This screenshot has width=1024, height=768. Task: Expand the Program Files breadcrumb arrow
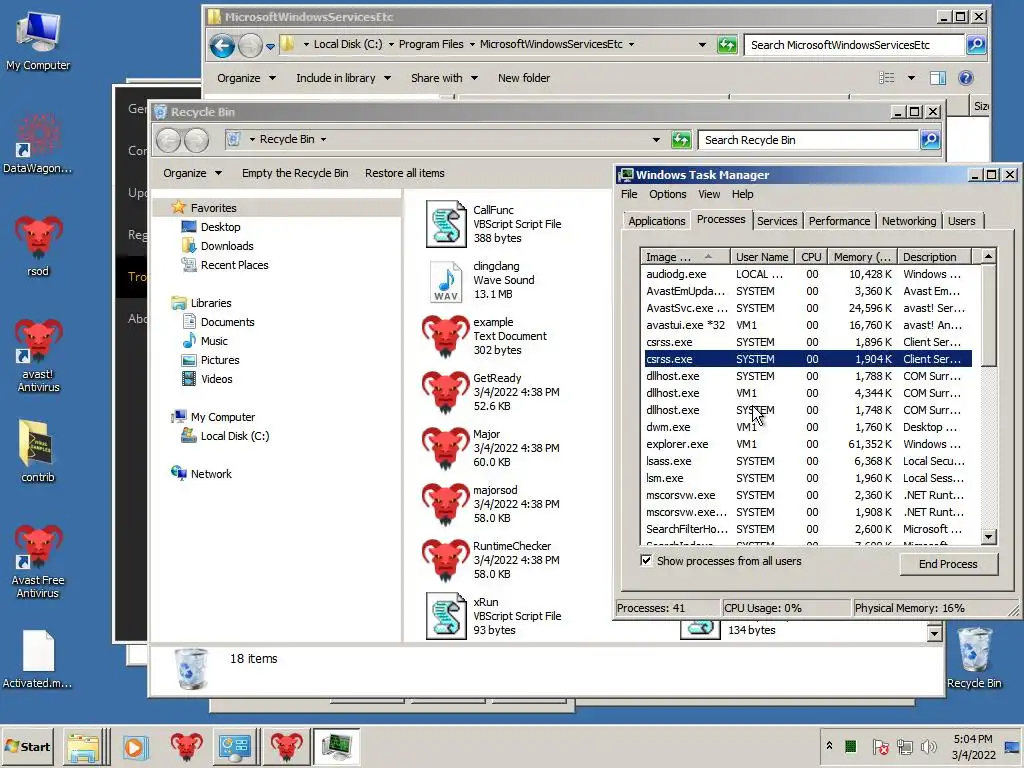coord(472,44)
